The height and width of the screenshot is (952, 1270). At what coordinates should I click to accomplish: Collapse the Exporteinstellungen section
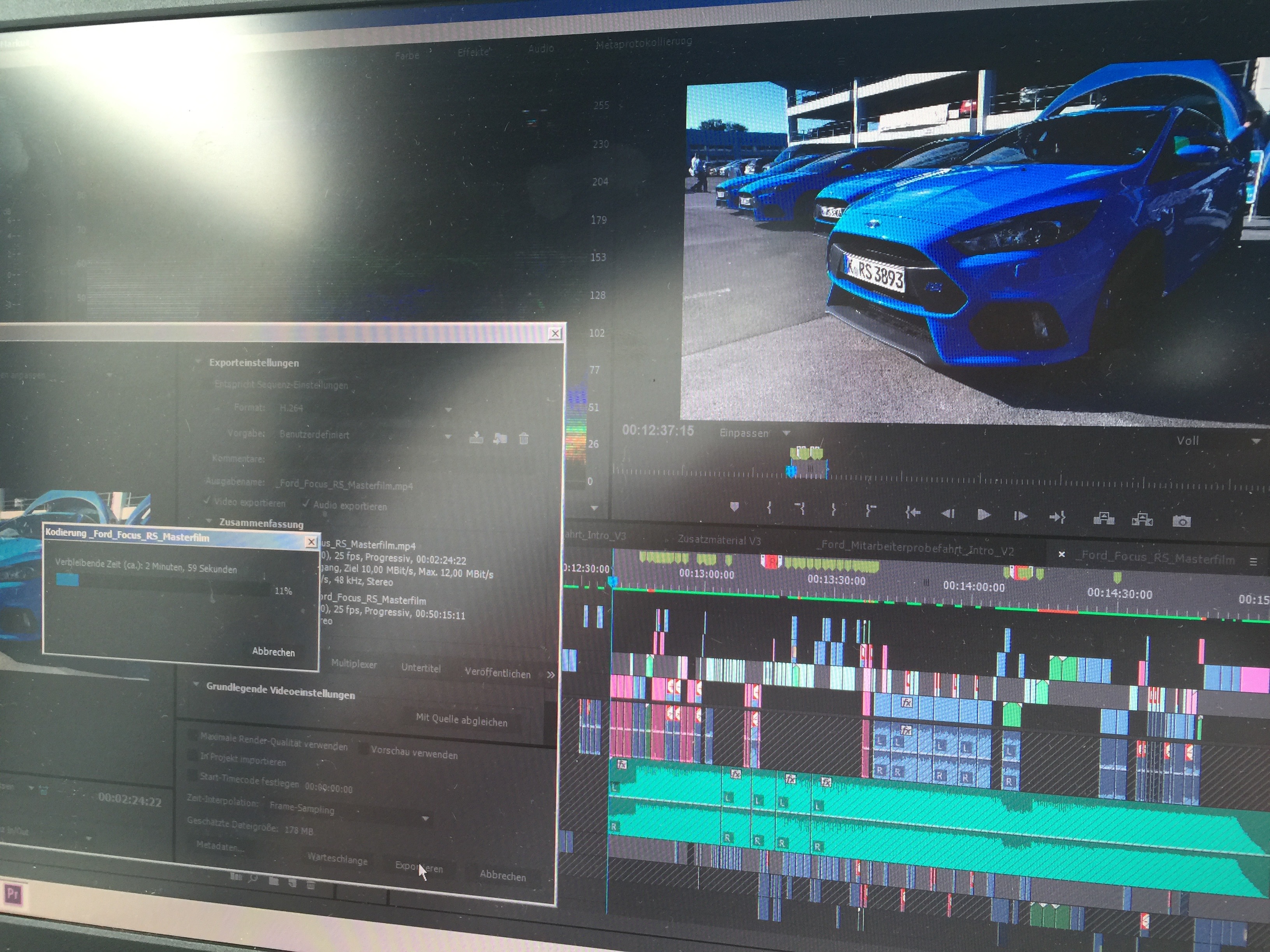[x=199, y=361]
